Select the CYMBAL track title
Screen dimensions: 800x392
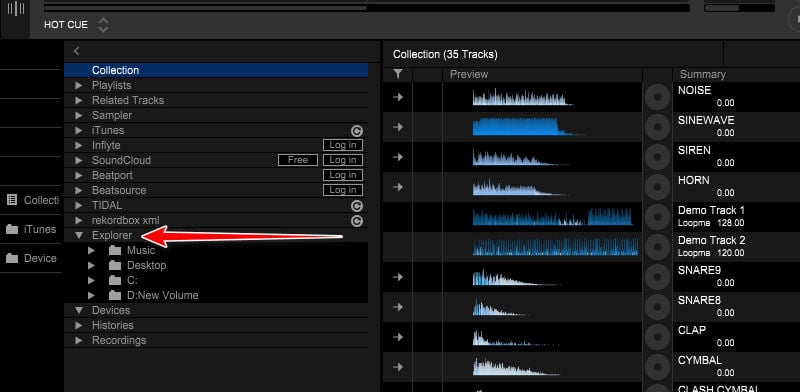click(x=699, y=360)
